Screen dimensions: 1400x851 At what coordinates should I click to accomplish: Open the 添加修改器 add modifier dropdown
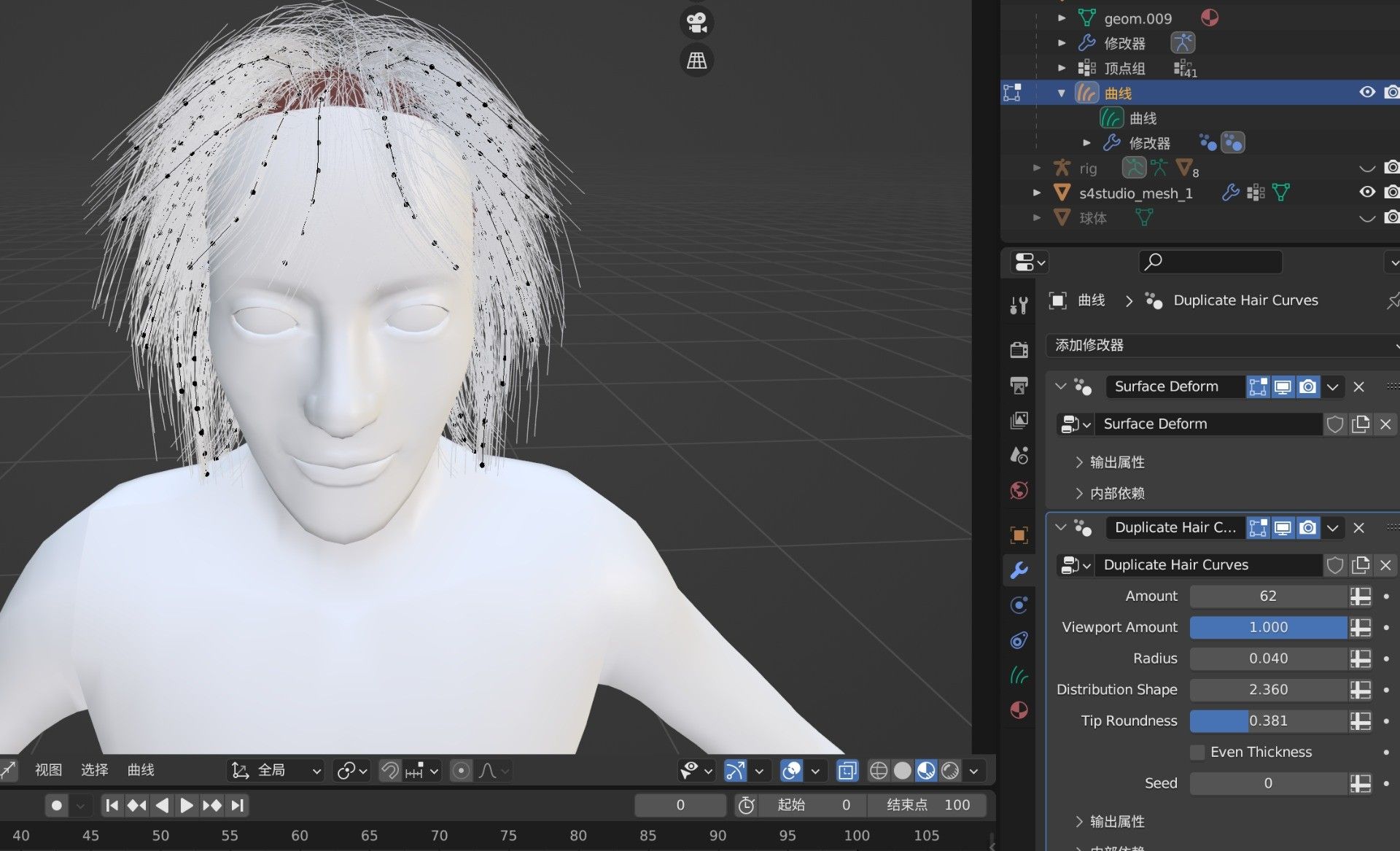point(1223,345)
